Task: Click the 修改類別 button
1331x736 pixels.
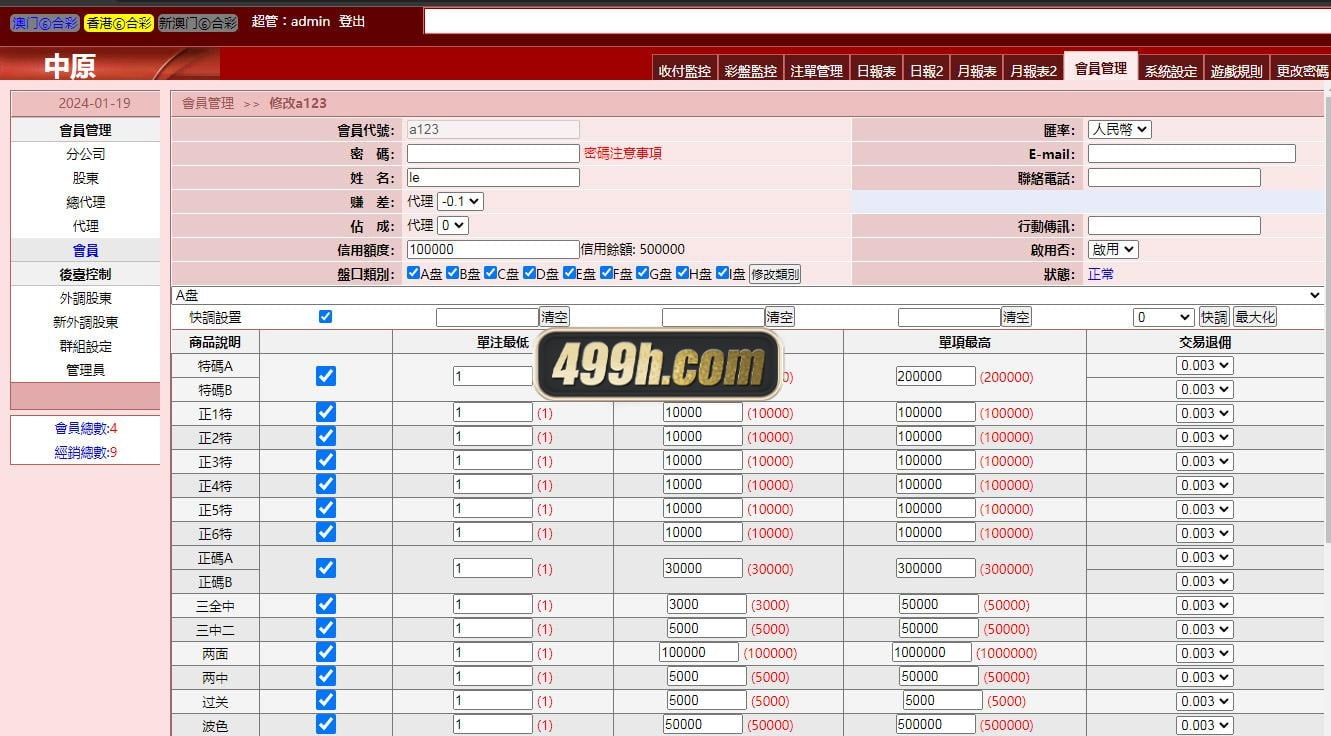Action: click(x=775, y=274)
